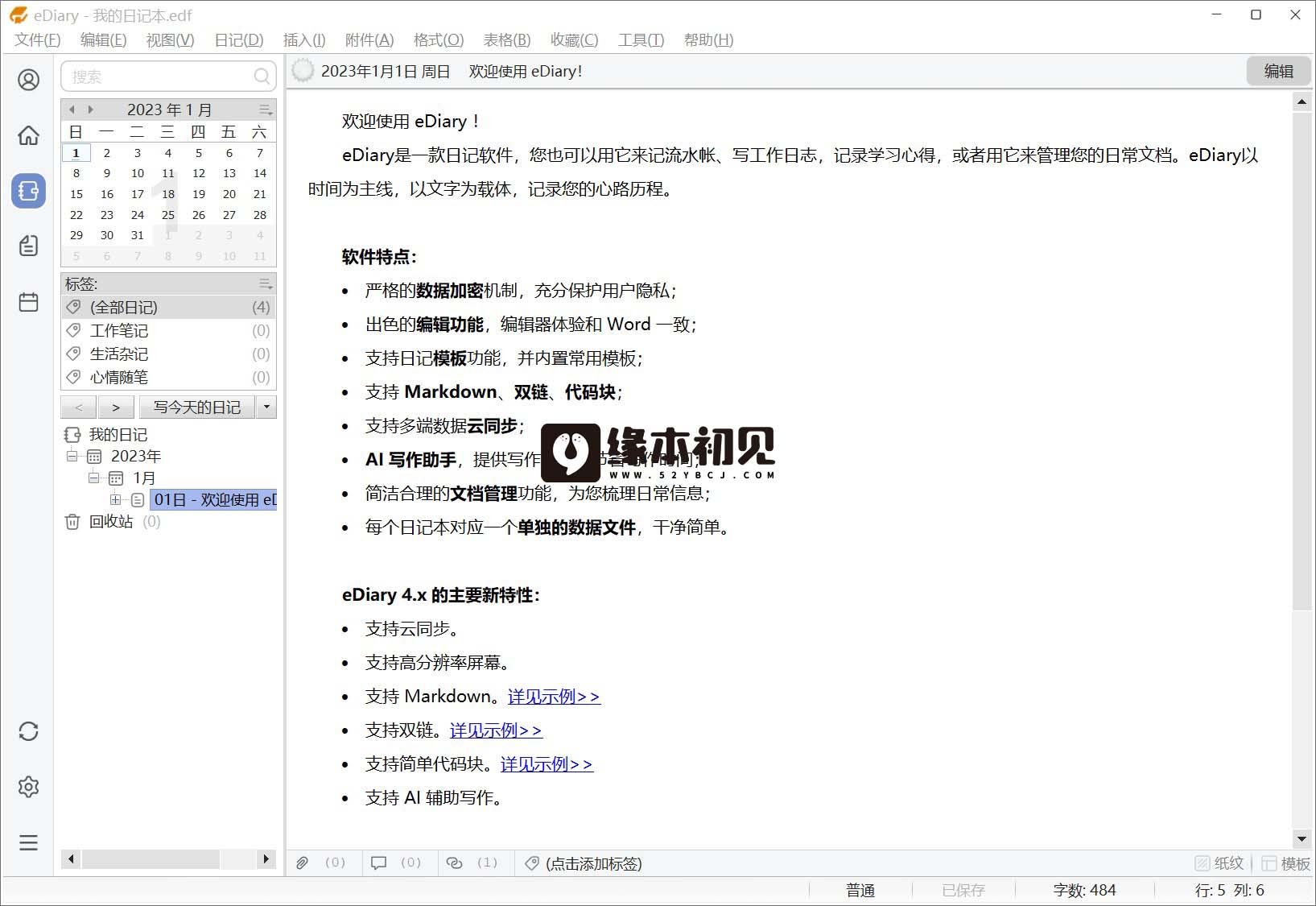This screenshot has height=906, width=1316.
Task: Select calendar date 1 of January
Action: coord(76,153)
